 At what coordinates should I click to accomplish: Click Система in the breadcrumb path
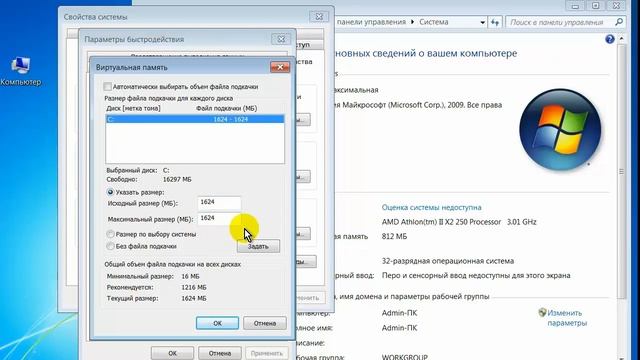[x=433, y=22]
